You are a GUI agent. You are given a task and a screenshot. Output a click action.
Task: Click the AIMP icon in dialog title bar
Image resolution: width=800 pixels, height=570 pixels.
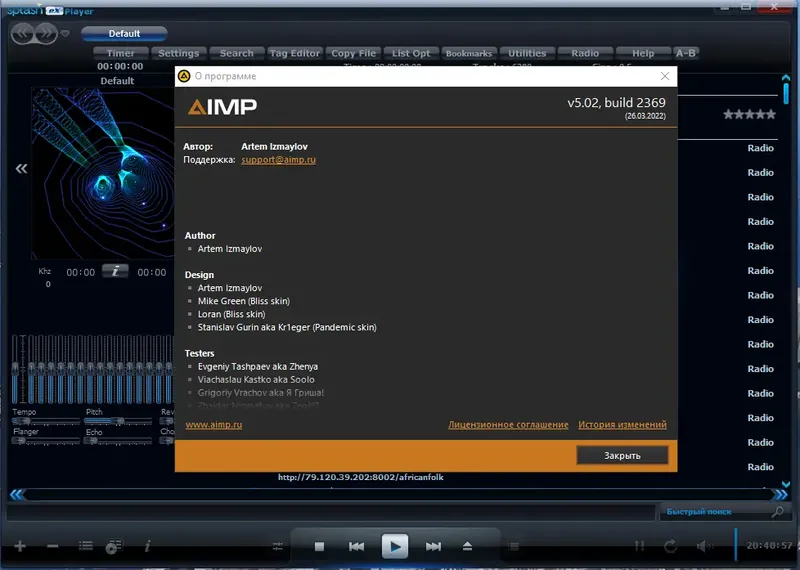tap(184, 76)
